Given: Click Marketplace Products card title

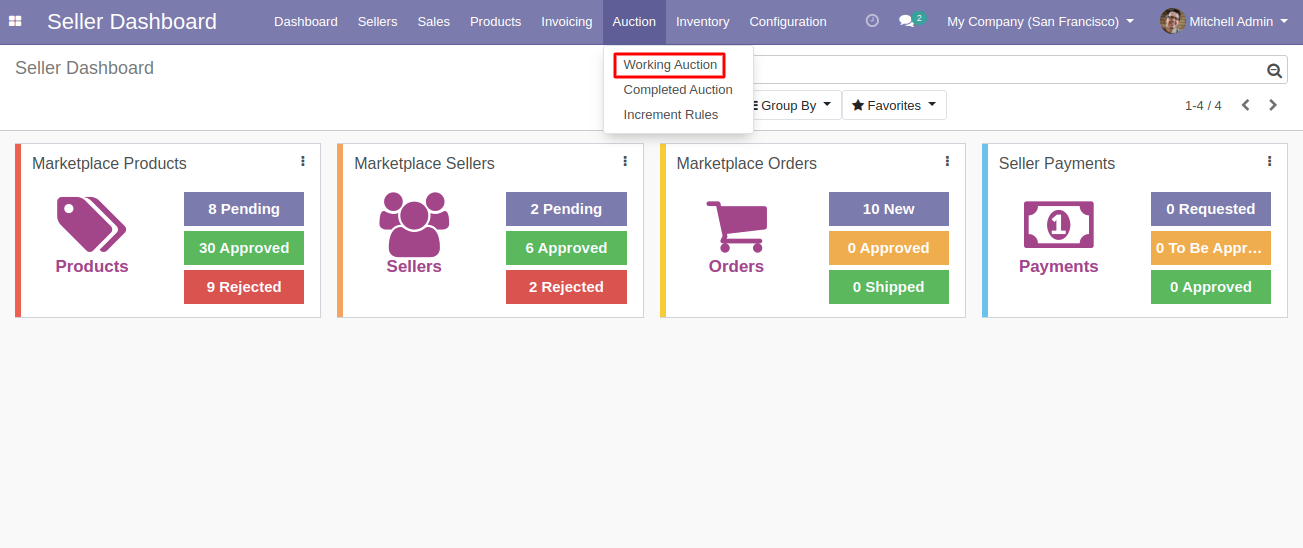Looking at the screenshot, I should 109,163.
